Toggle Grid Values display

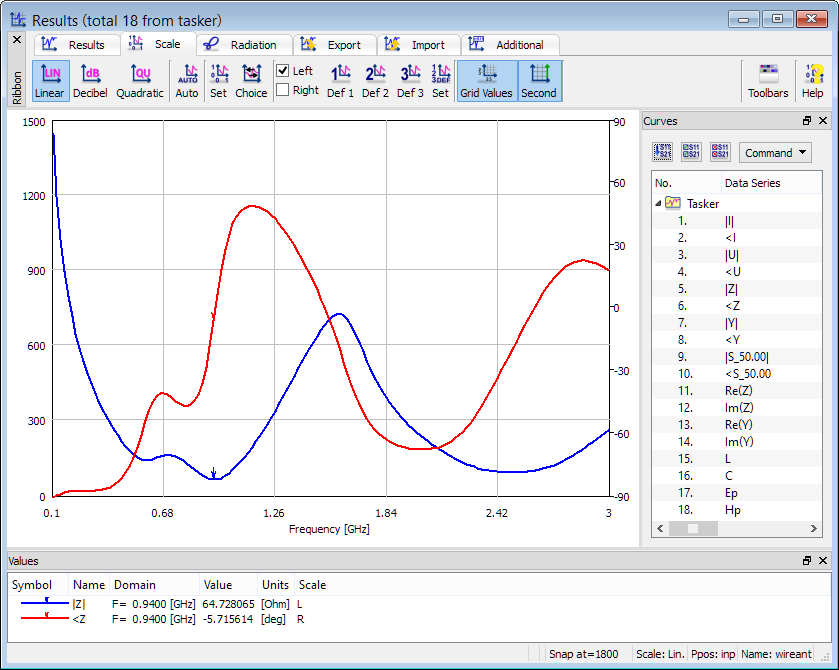point(486,81)
